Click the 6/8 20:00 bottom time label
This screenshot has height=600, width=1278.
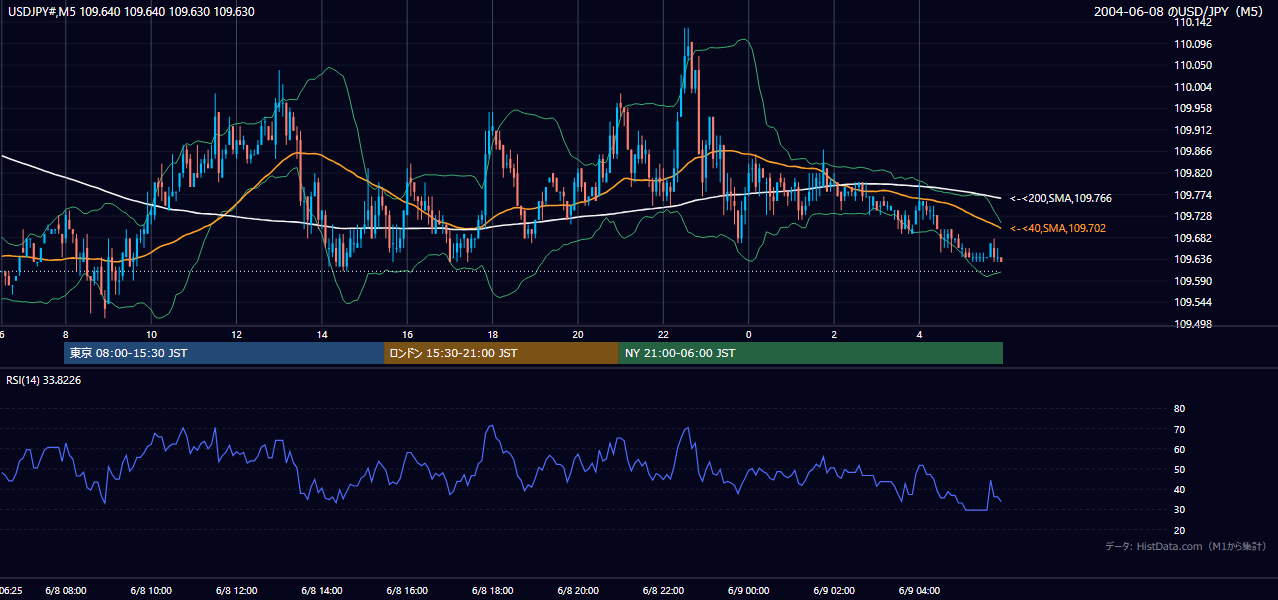point(578,591)
